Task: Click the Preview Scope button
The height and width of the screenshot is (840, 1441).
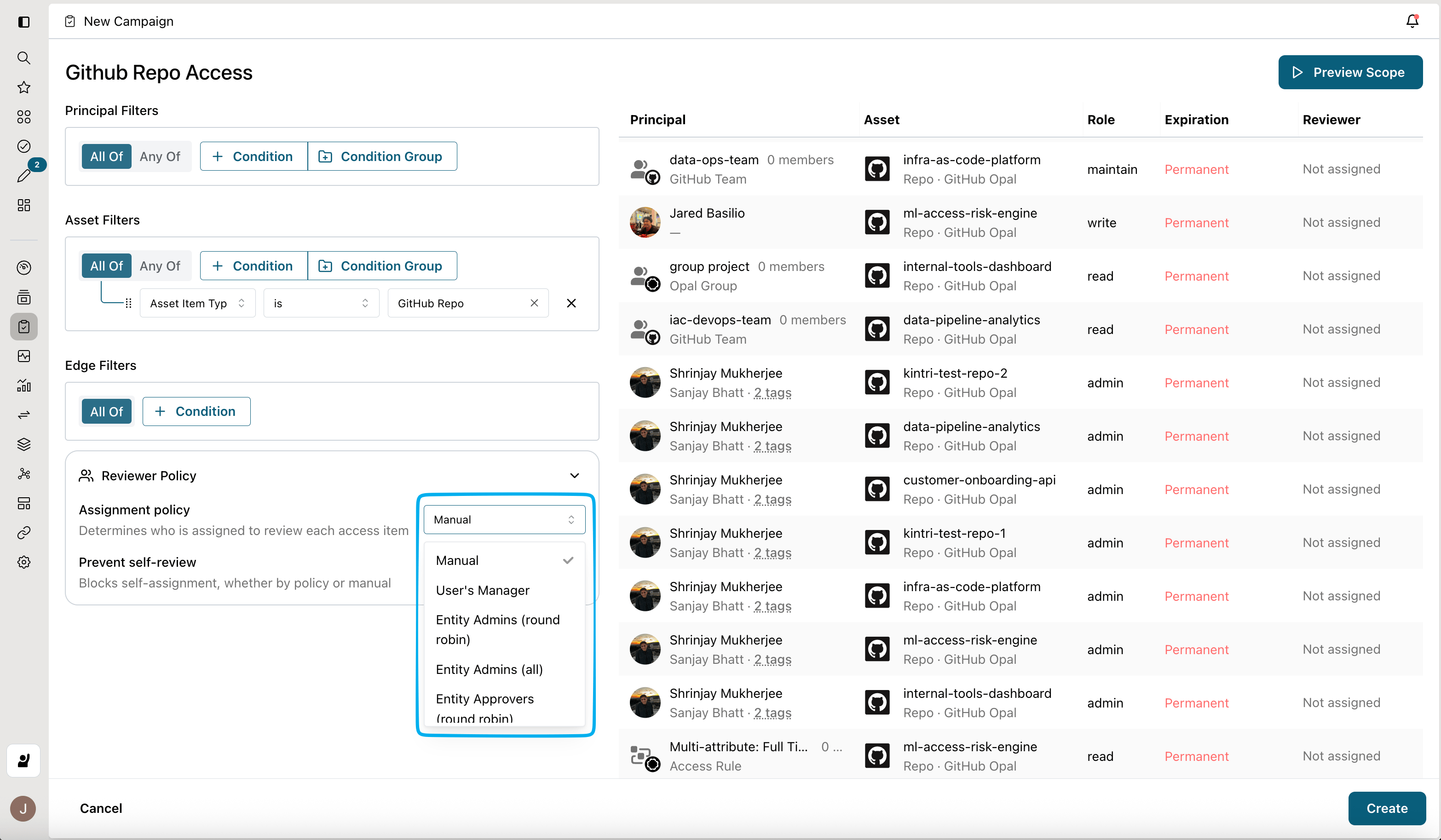Action: [1350, 72]
